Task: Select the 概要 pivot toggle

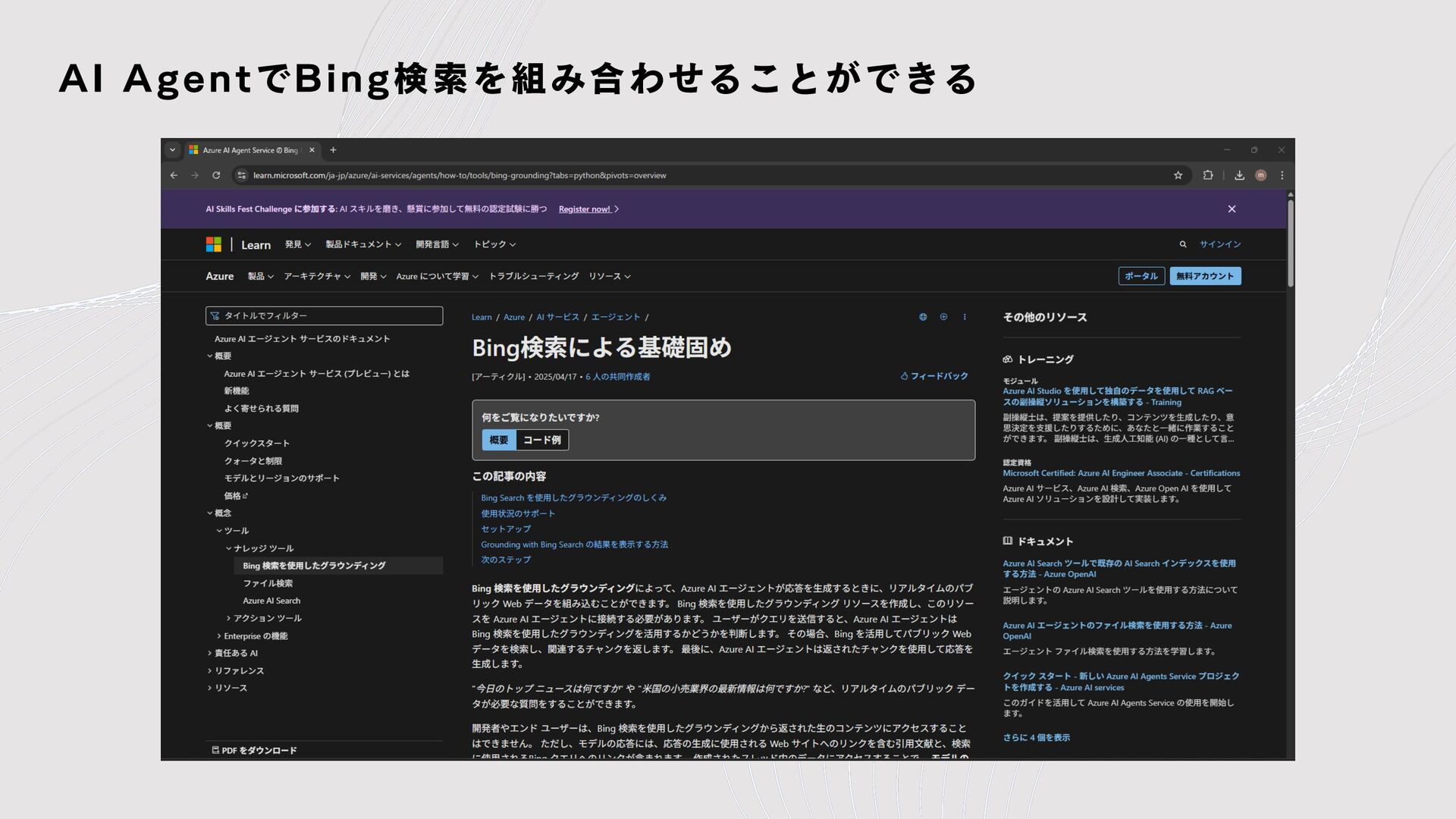Action: point(499,440)
